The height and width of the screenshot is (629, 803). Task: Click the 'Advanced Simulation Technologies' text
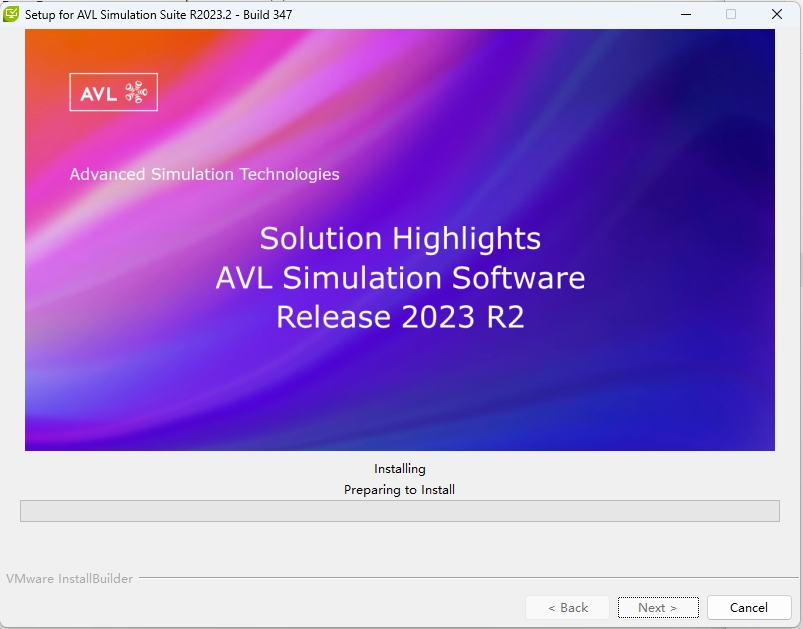(x=203, y=174)
